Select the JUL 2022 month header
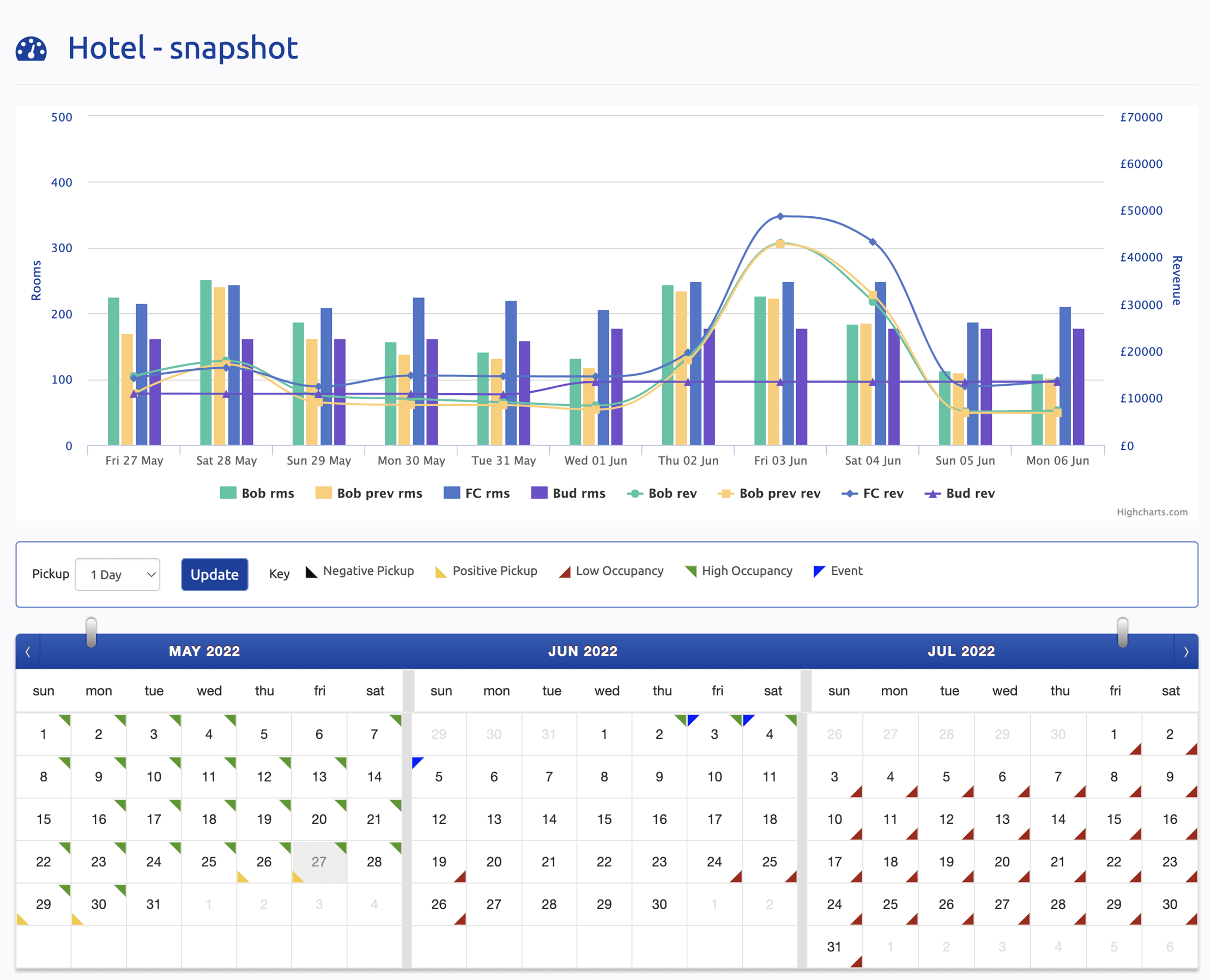This screenshot has height=980, width=1211. coord(961,651)
